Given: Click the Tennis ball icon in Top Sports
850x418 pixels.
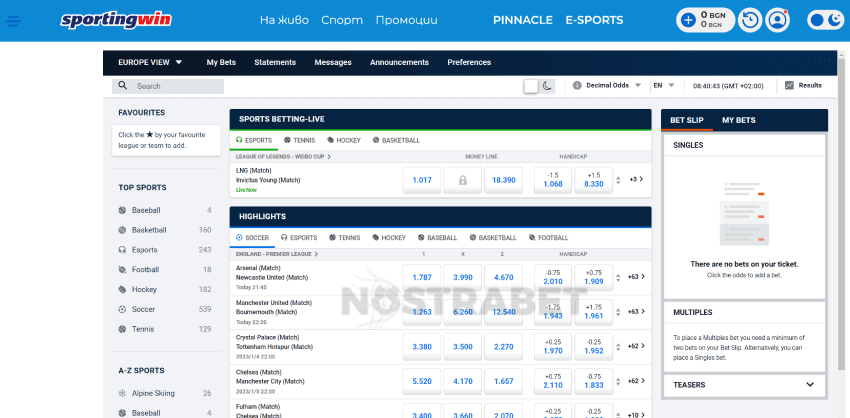Looking at the screenshot, I should coord(122,329).
